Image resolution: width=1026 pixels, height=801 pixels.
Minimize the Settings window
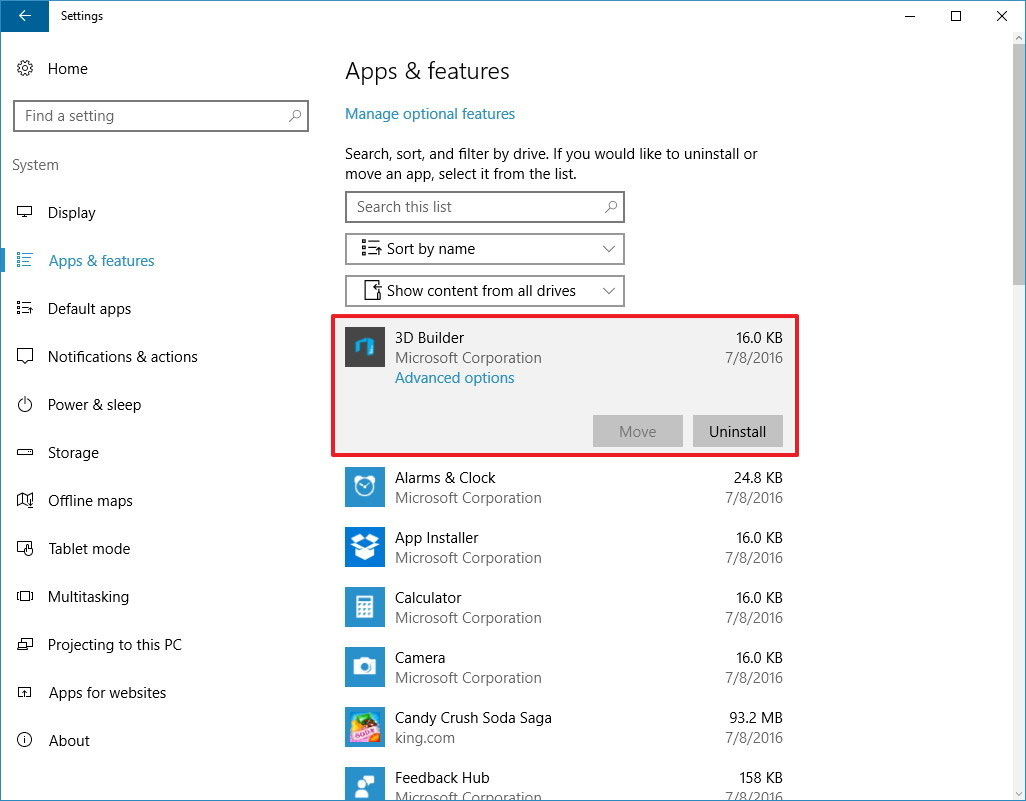[x=910, y=16]
